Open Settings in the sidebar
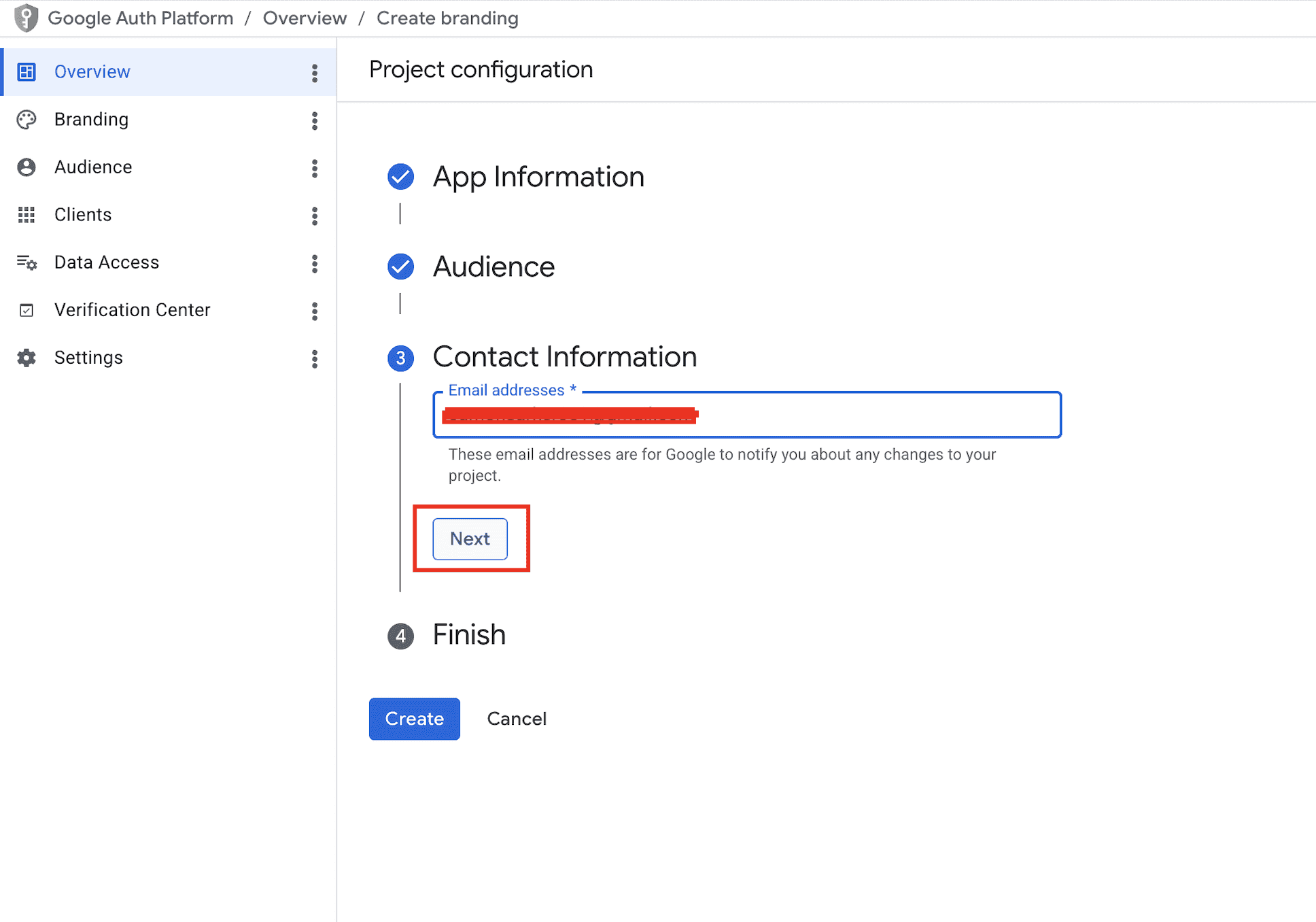 click(x=168, y=358)
